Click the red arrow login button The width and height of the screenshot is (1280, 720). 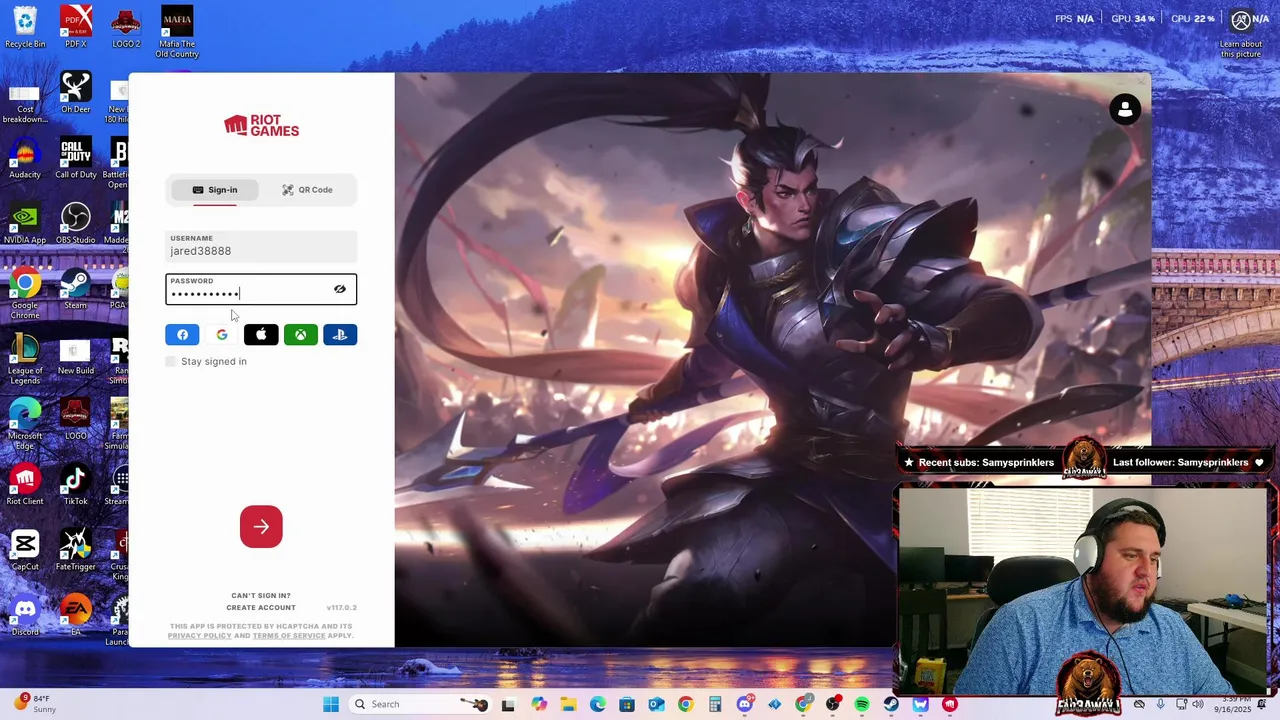click(x=261, y=527)
